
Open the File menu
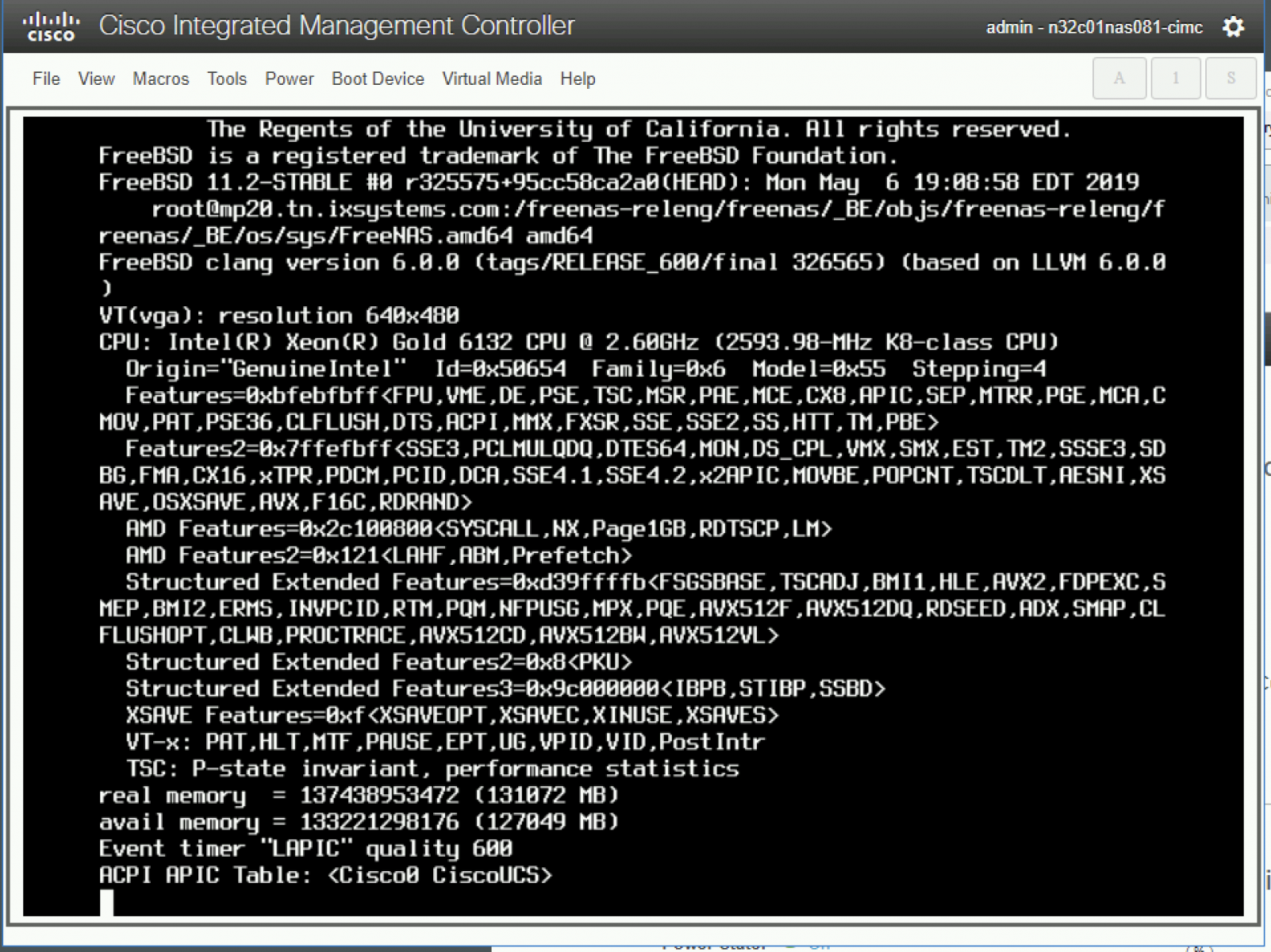(46, 79)
